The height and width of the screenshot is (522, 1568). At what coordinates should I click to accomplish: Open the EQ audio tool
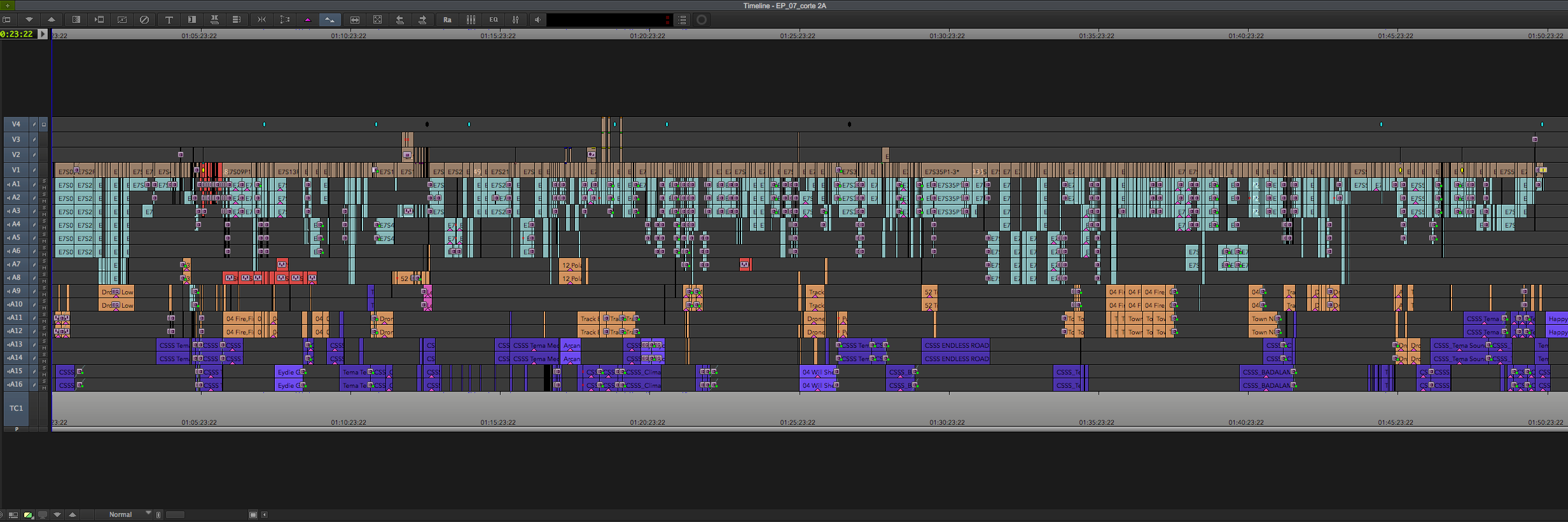(494, 20)
